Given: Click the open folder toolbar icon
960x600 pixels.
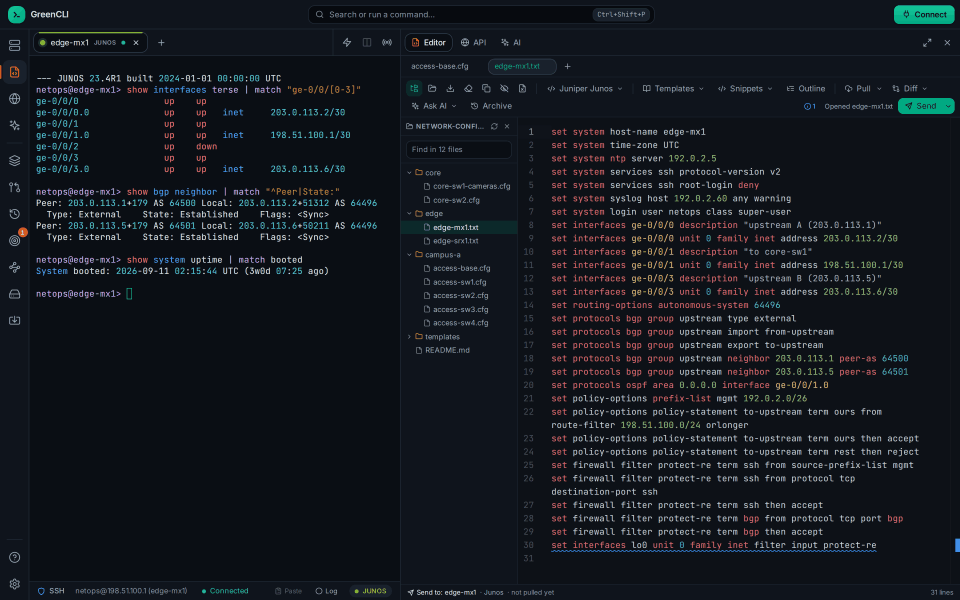Looking at the screenshot, I should pos(432,88).
